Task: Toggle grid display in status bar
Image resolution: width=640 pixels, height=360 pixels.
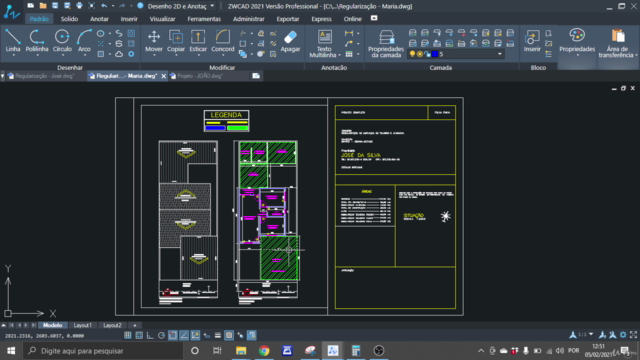Action: 139,336
